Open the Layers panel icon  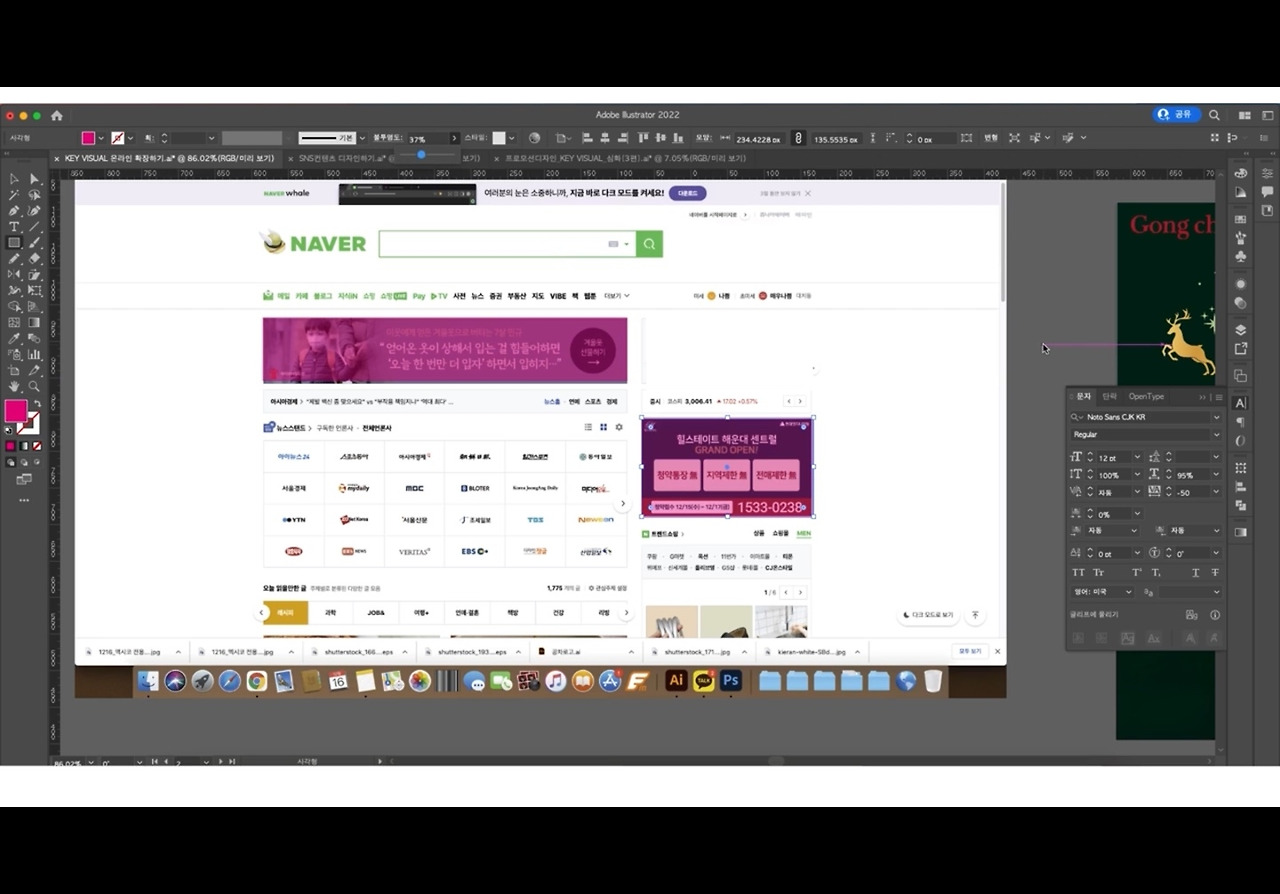point(1241,330)
